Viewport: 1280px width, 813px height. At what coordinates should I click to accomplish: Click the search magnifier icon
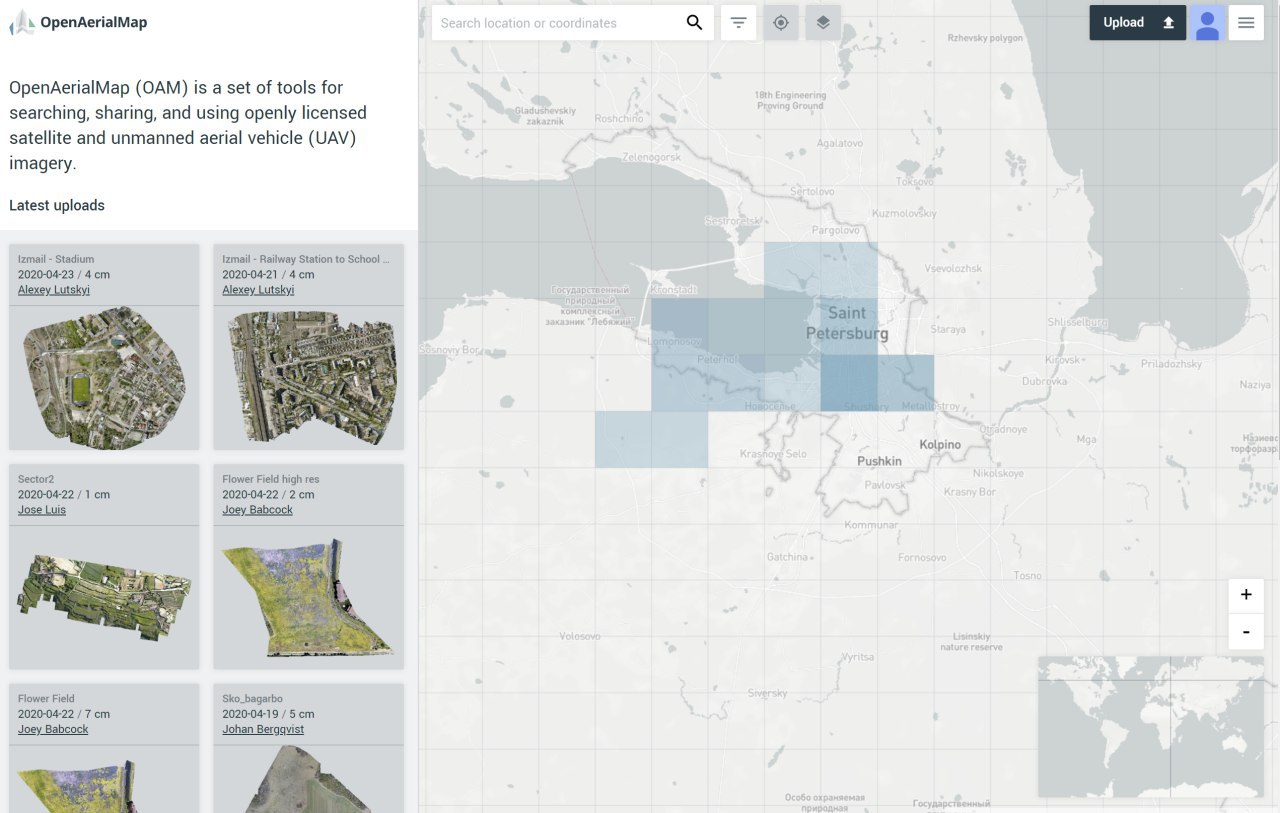[x=694, y=22]
